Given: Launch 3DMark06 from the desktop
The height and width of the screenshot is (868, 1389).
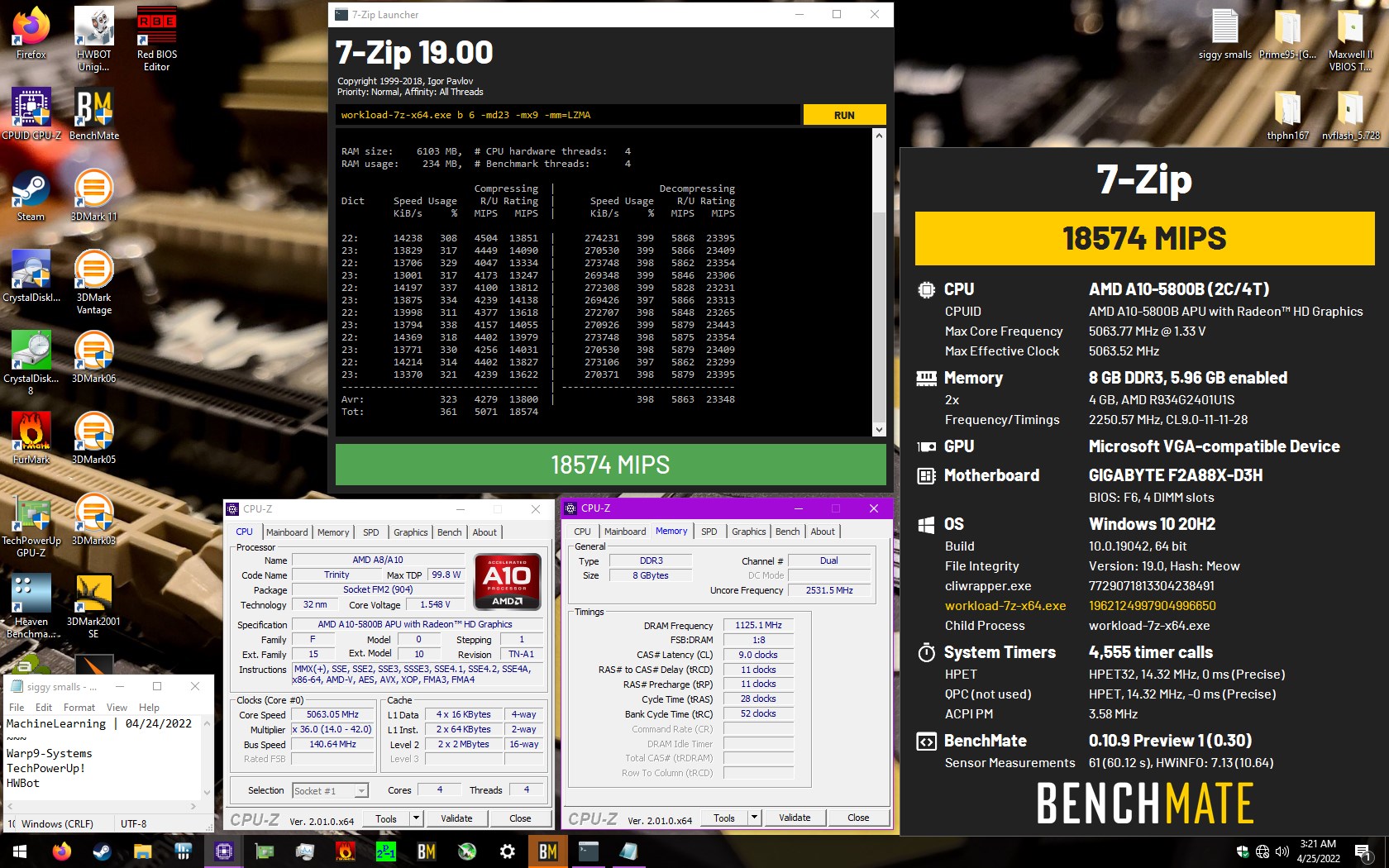Looking at the screenshot, I should tap(93, 357).
